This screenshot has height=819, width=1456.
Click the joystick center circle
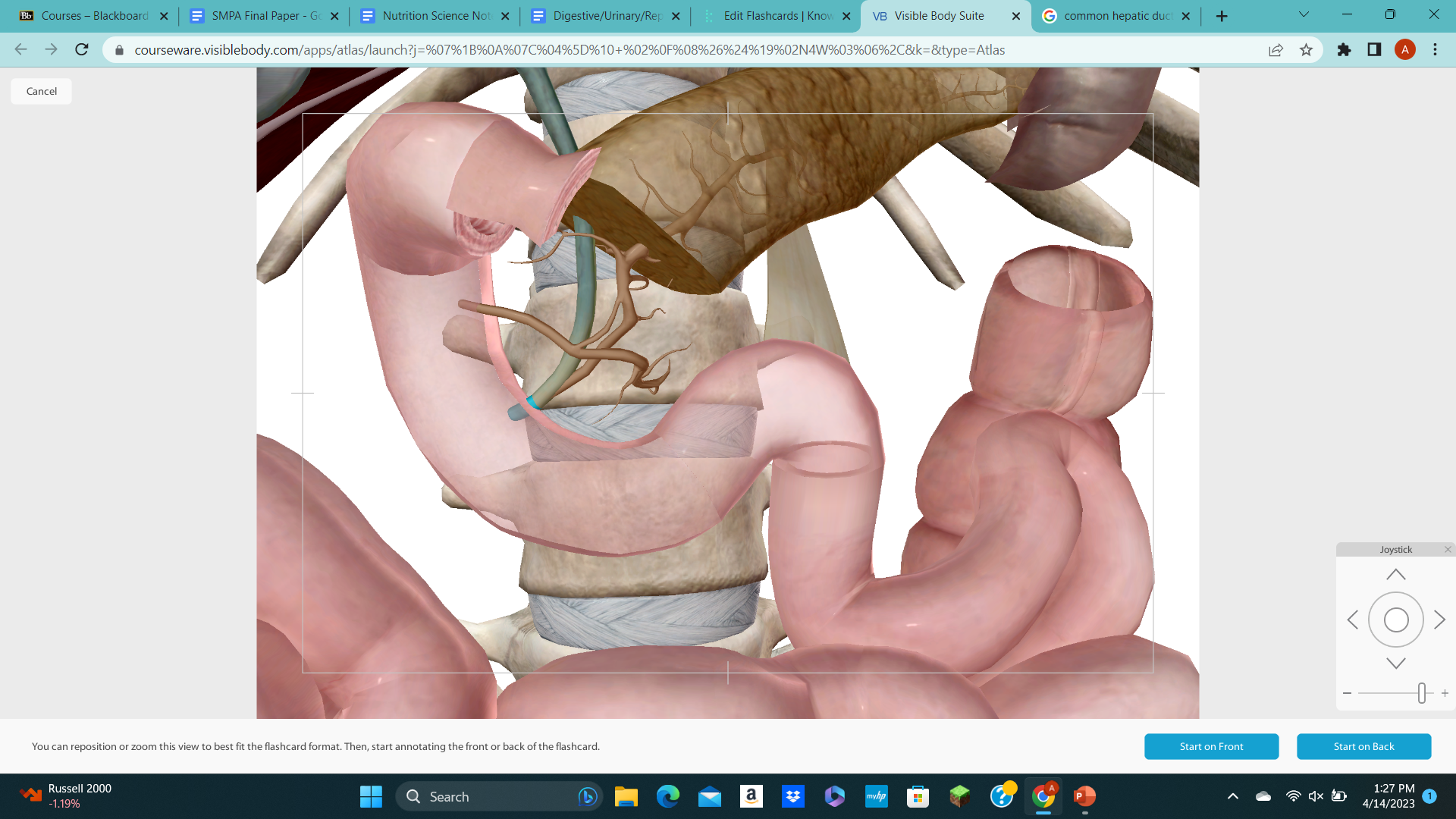point(1395,620)
